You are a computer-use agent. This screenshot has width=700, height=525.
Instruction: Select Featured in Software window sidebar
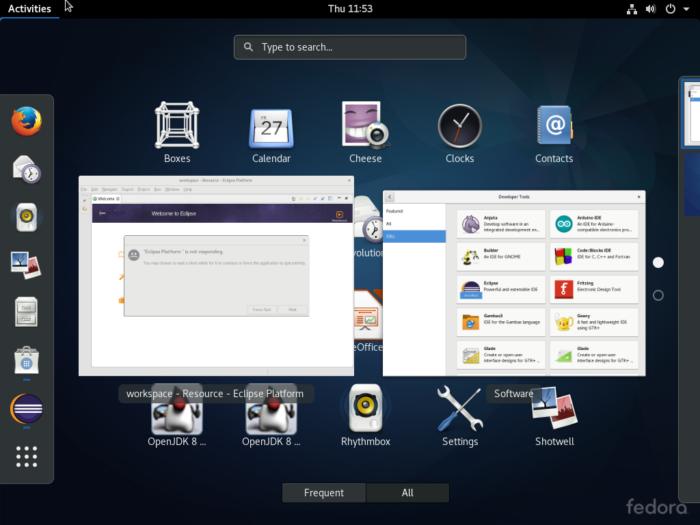point(394,211)
